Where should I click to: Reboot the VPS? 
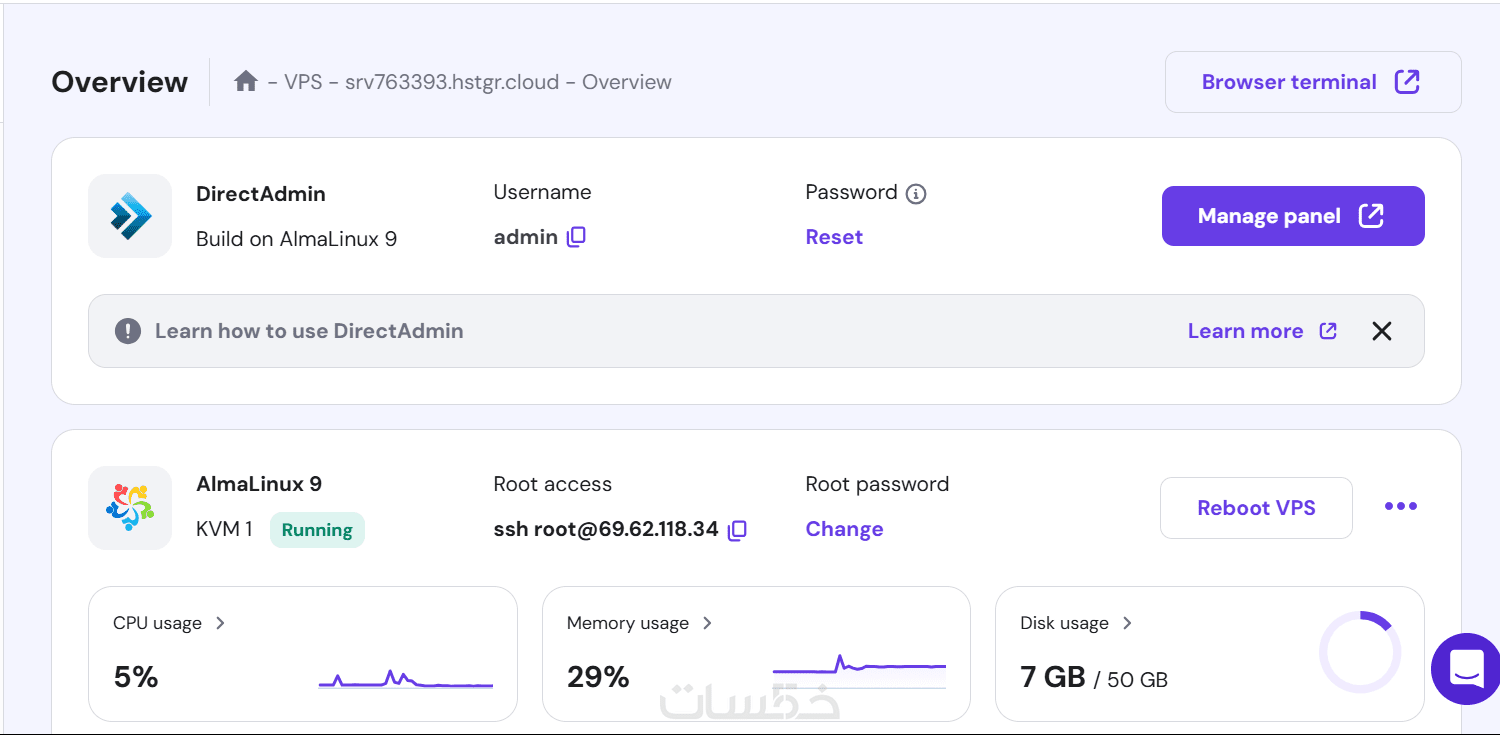pyautogui.click(x=1256, y=508)
